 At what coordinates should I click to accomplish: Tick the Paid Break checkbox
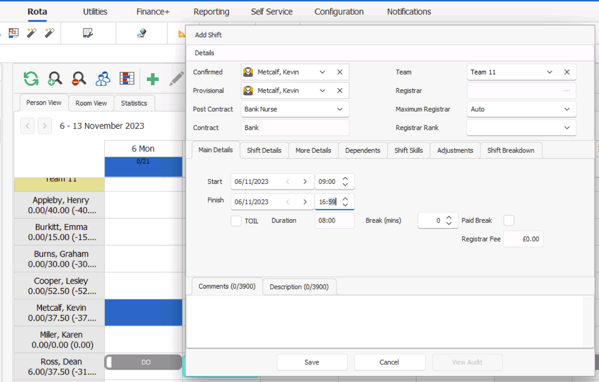click(x=509, y=220)
